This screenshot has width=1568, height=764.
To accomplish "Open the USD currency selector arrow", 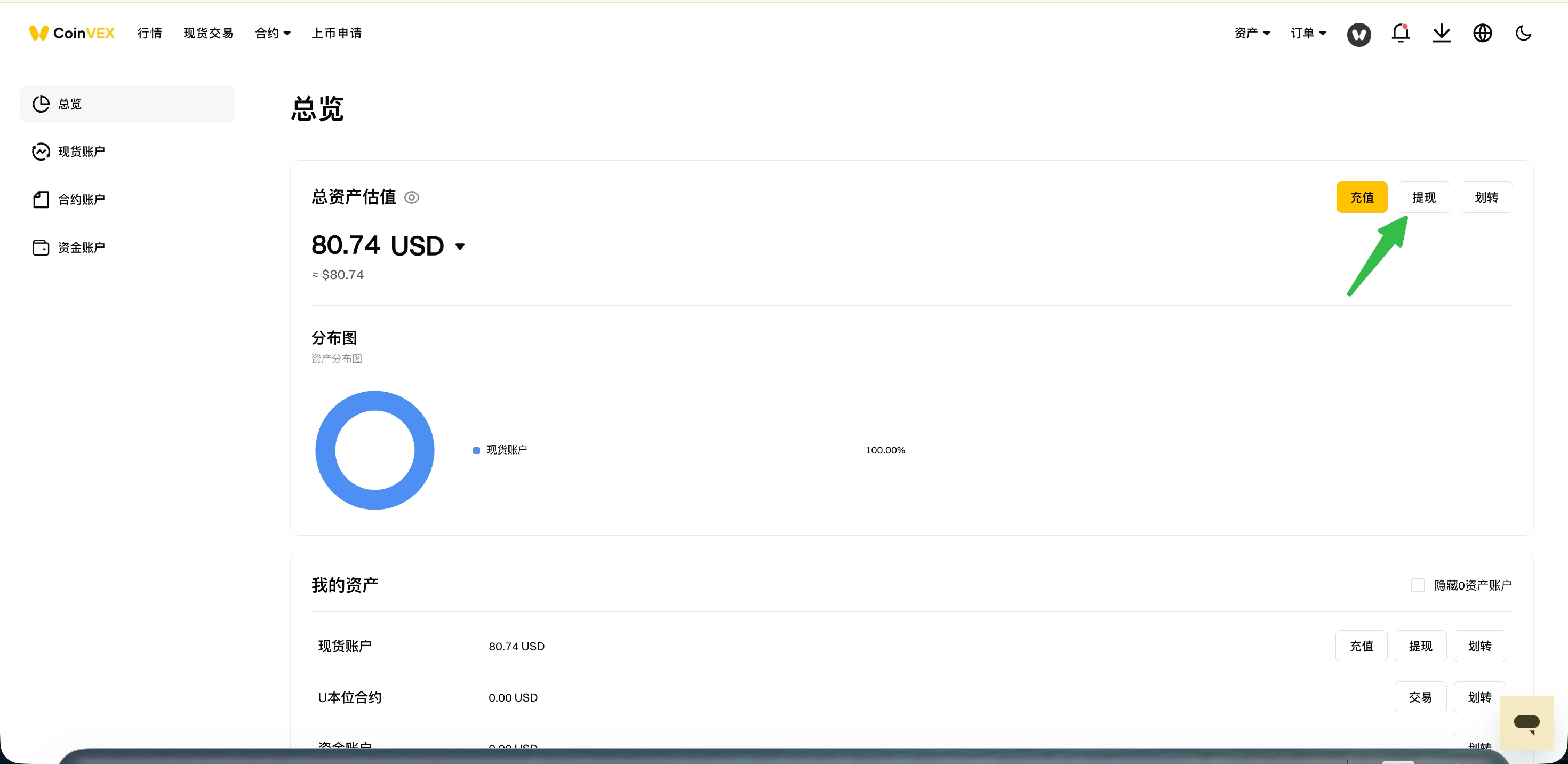I will pos(460,246).
